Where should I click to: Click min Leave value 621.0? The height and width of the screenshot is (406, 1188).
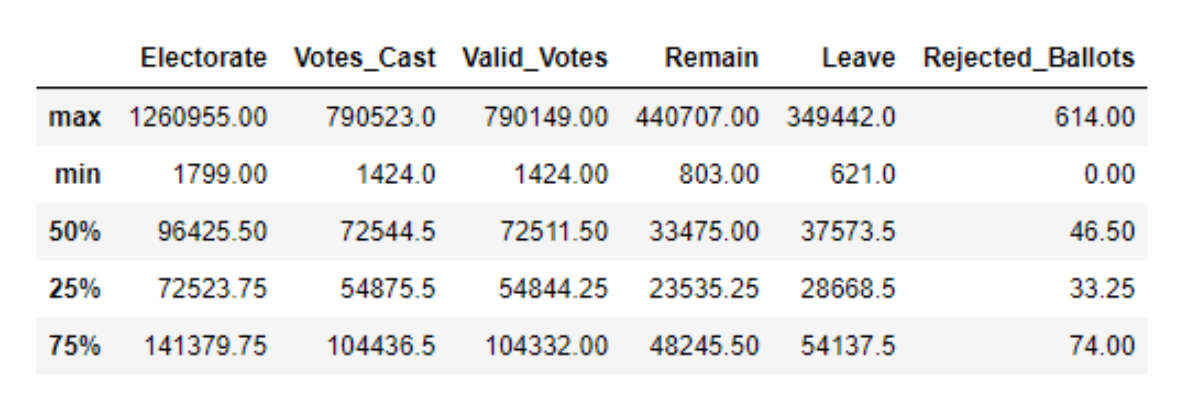coord(864,175)
